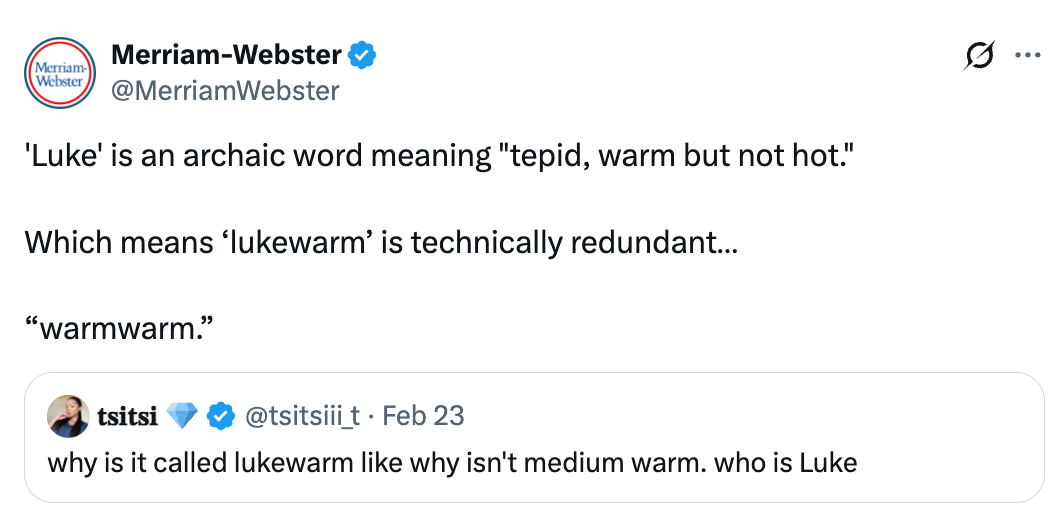
Task: Open the tsitsi display name
Action: click(x=128, y=416)
